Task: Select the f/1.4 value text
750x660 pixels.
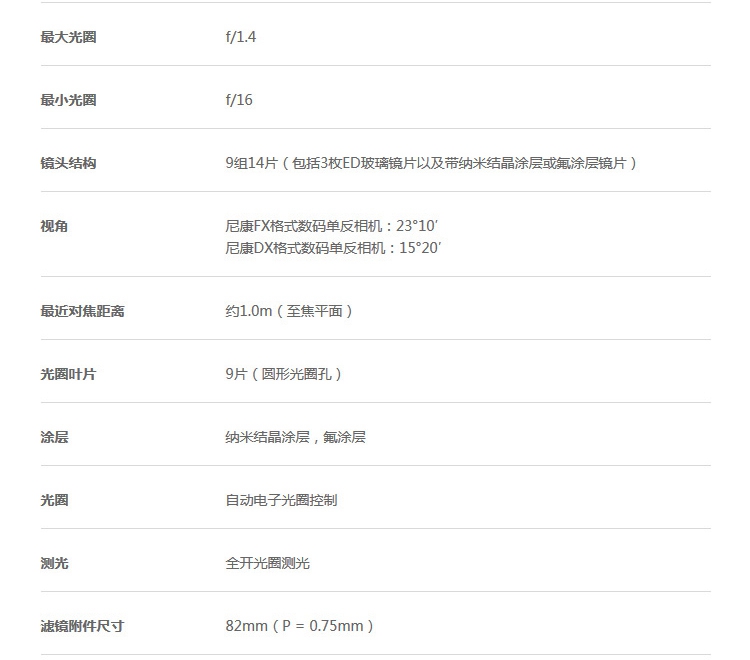Action: [x=241, y=37]
